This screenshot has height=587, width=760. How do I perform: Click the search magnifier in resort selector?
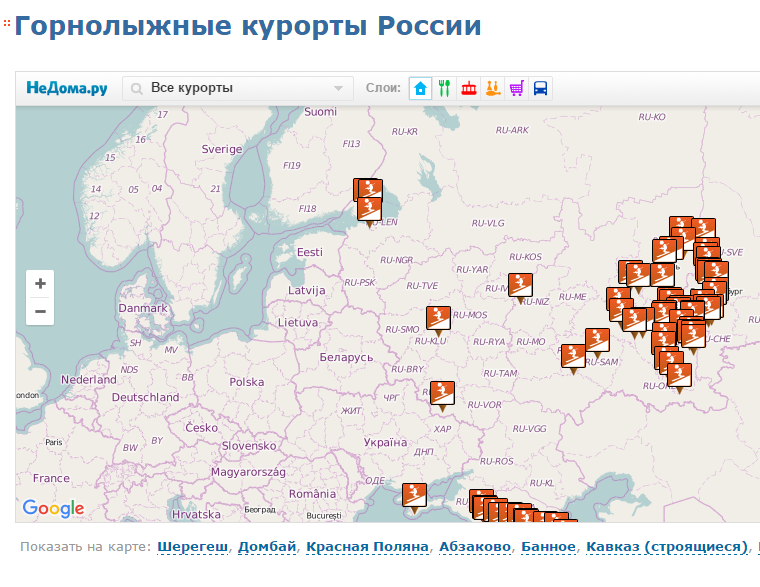click(x=137, y=89)
